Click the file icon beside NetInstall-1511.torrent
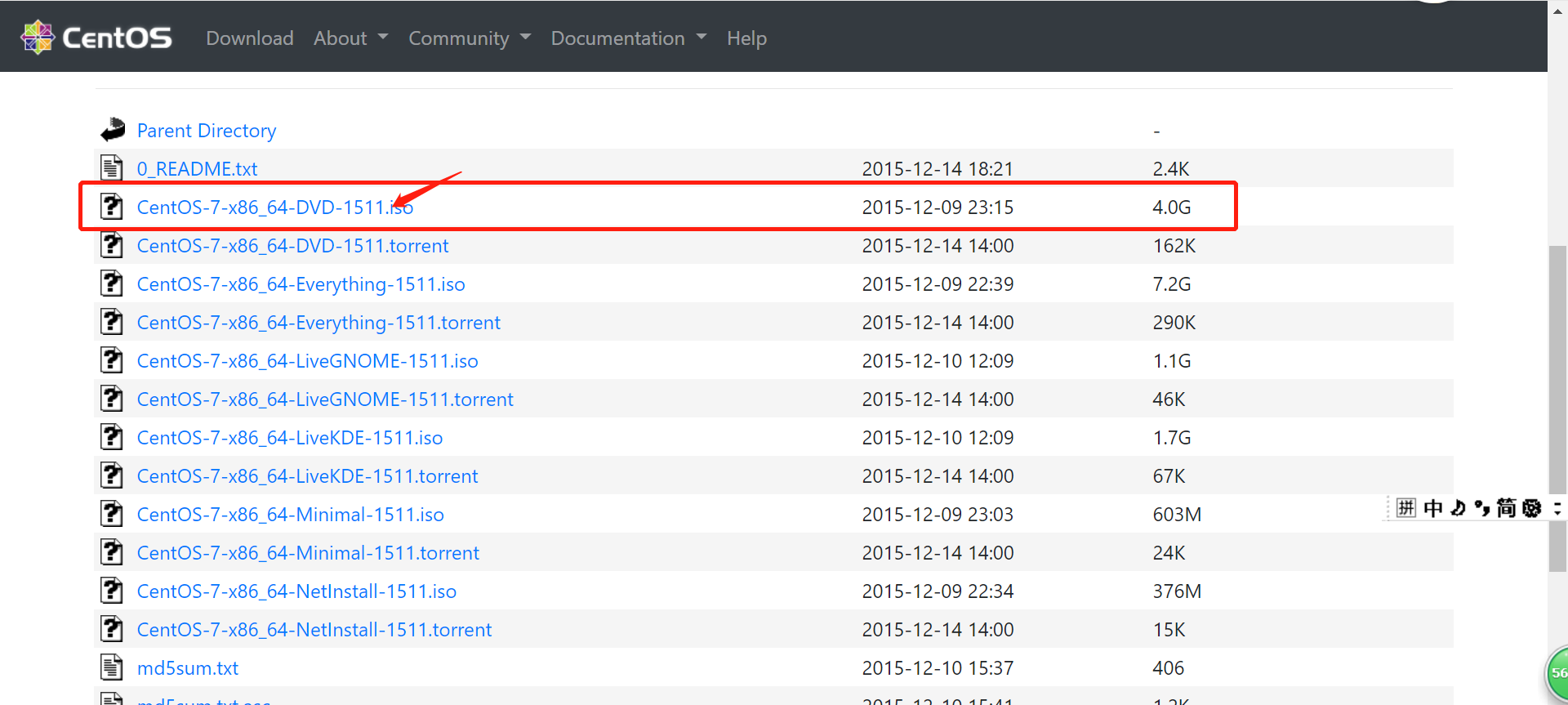 (x=112, y=628)
